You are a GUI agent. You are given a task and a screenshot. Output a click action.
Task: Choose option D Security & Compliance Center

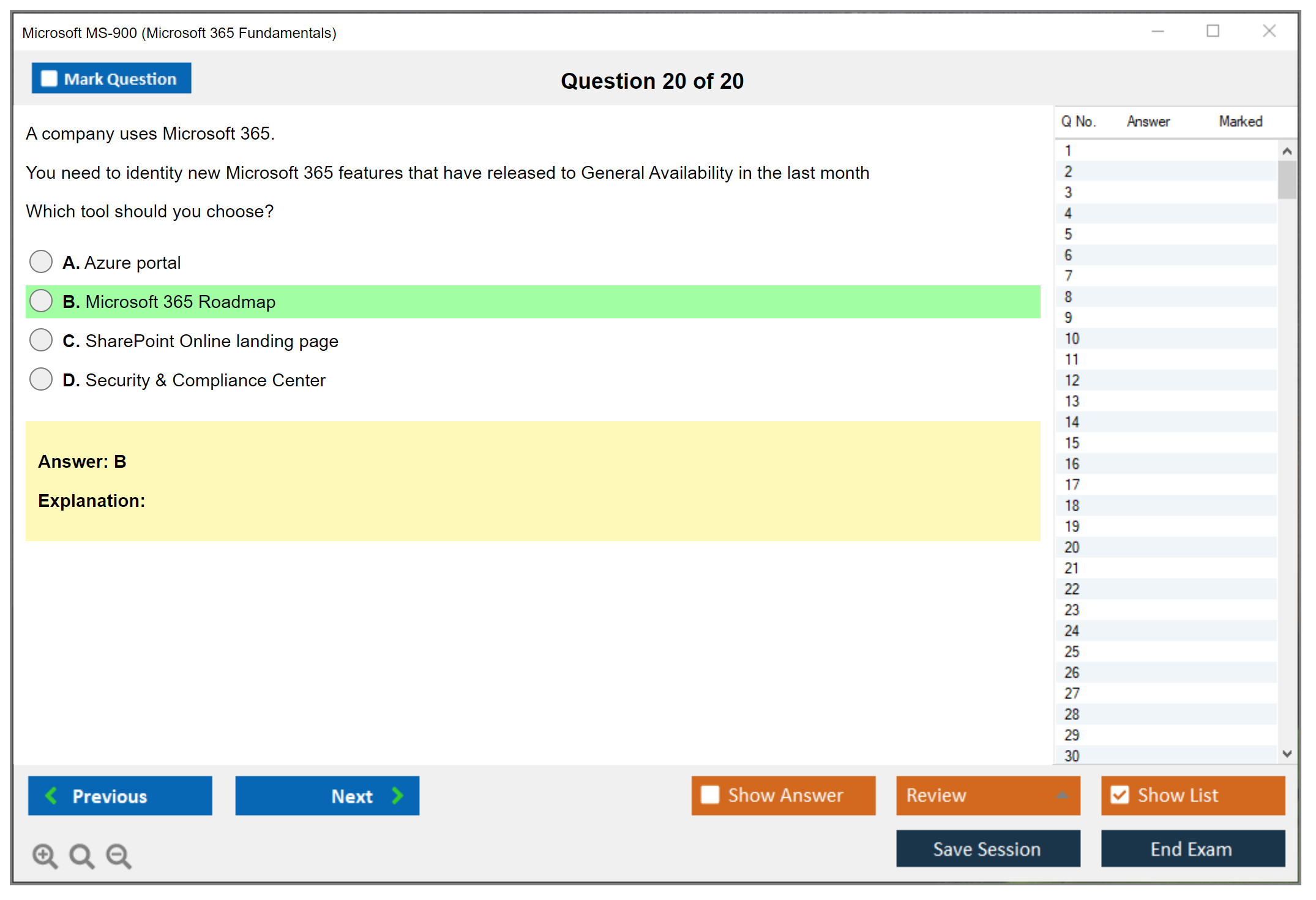41,380
